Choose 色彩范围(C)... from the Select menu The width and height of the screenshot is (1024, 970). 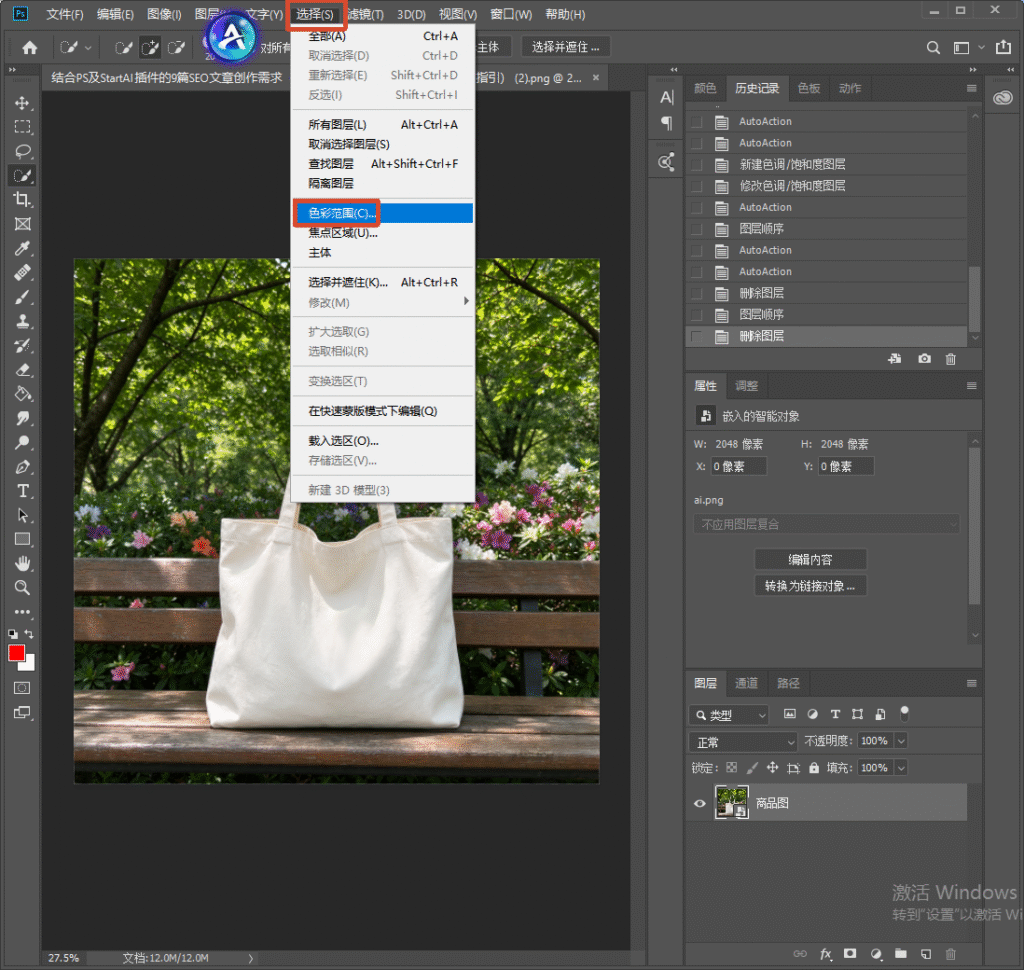[383, 213]
